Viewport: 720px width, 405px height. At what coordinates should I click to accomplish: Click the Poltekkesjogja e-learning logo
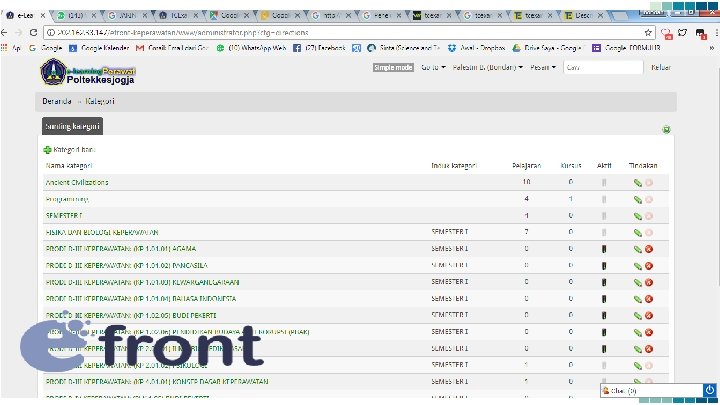(x=88, y=73)
